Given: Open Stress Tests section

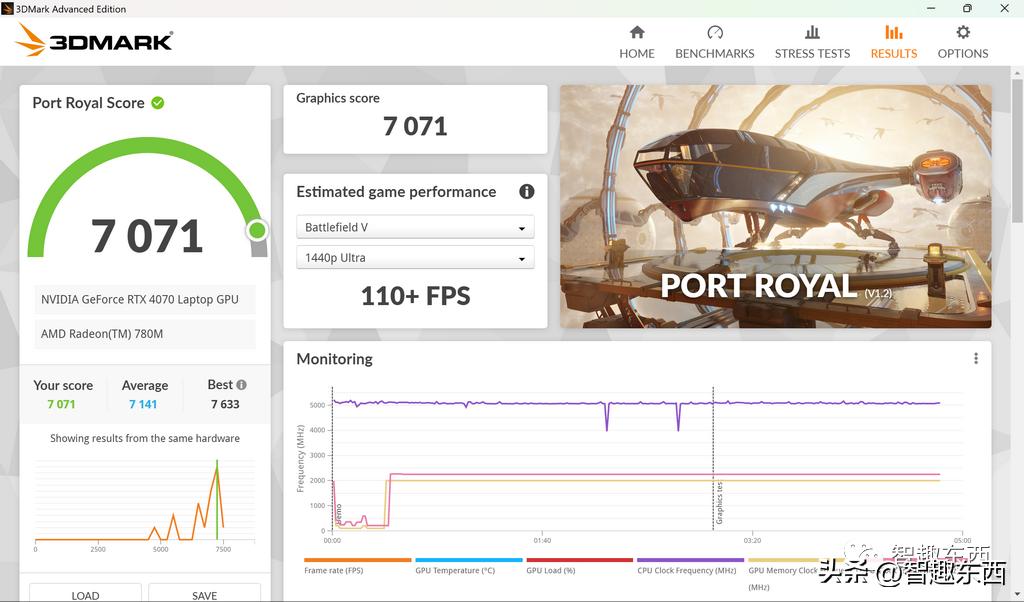Looking at the screenshot, I should click(x=812, y=42).
